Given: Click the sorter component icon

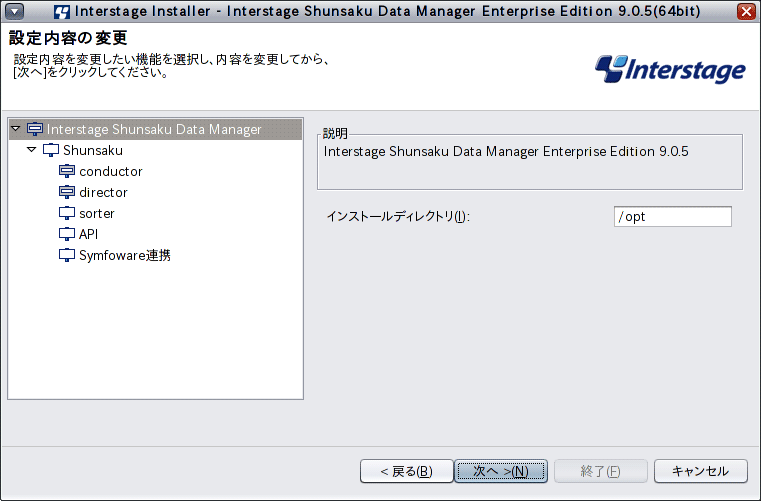Looking at the screenshot, I should (x=67, y=213).
